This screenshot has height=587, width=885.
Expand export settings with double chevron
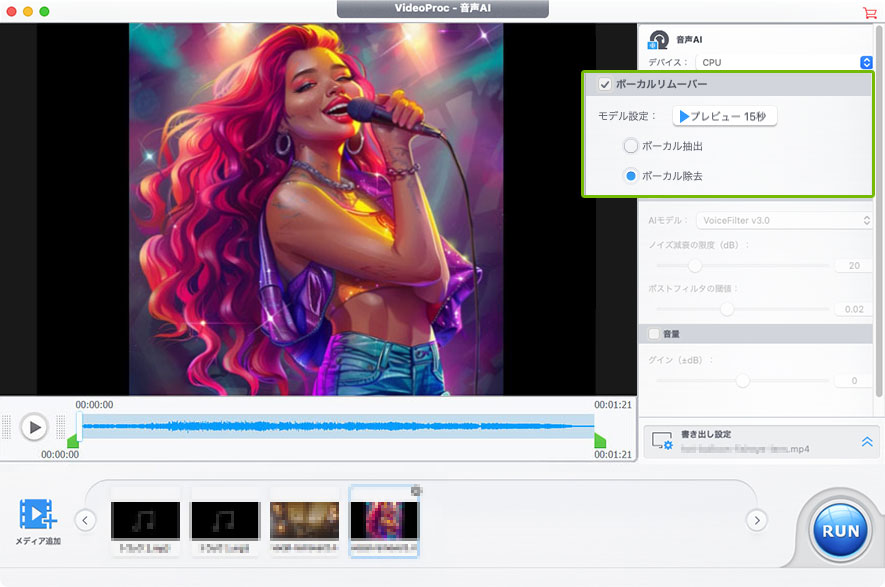867,442
